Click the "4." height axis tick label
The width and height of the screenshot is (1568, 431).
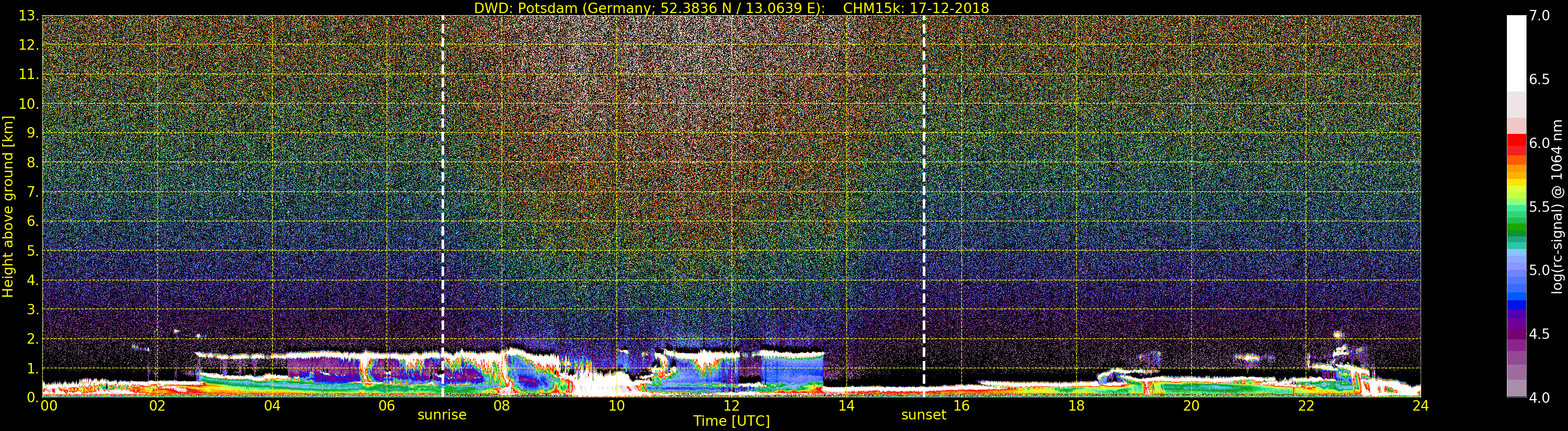coord(33,280)
